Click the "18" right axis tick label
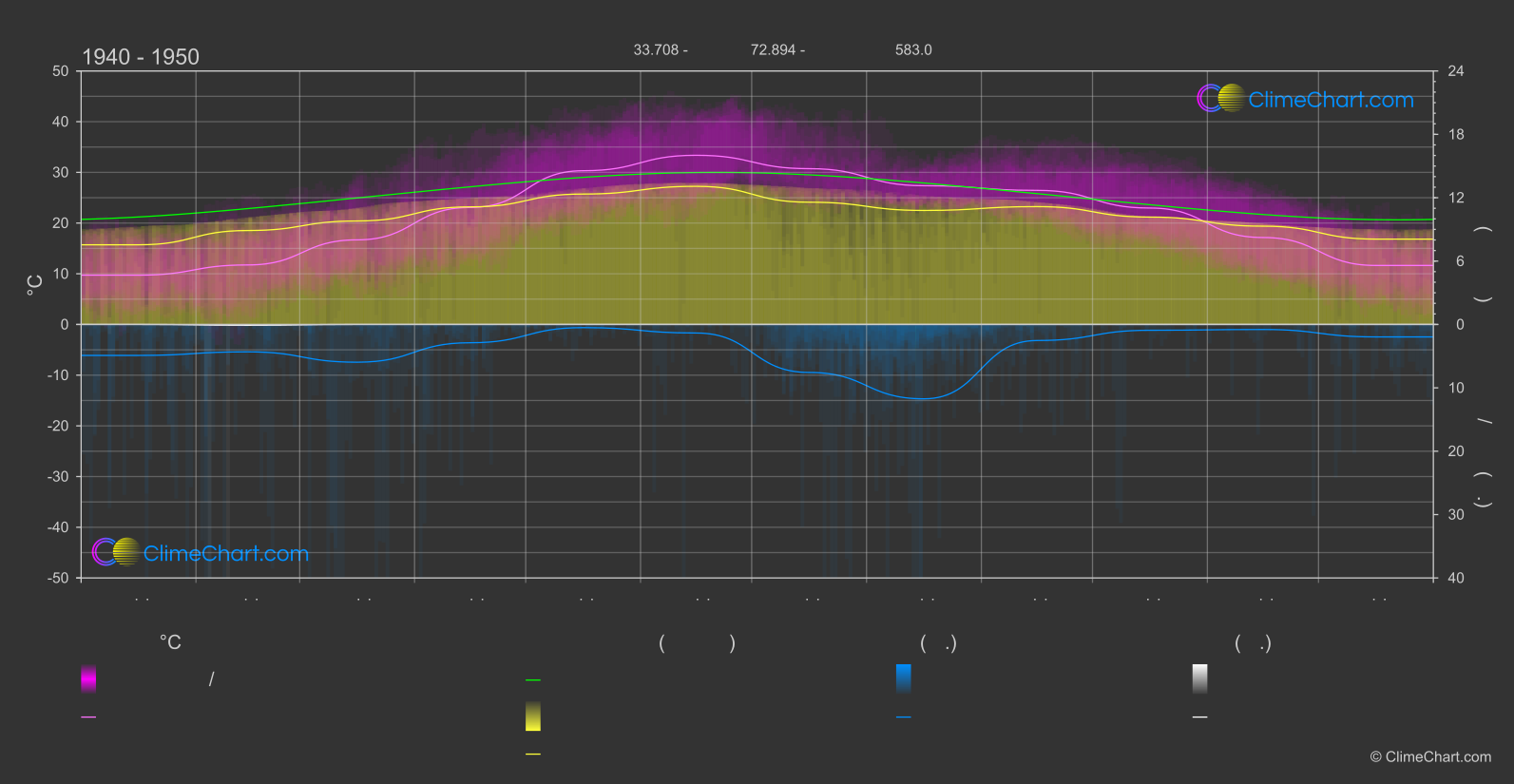Viewport: 1514px width, 784px height. click(x=1456, y=135)
